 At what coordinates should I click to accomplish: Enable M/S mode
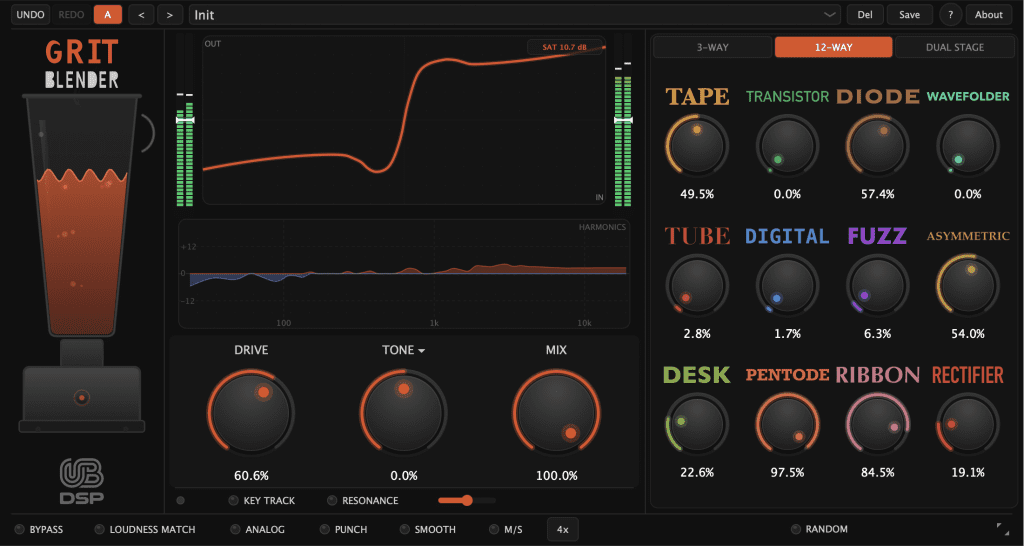click(506, 529)
